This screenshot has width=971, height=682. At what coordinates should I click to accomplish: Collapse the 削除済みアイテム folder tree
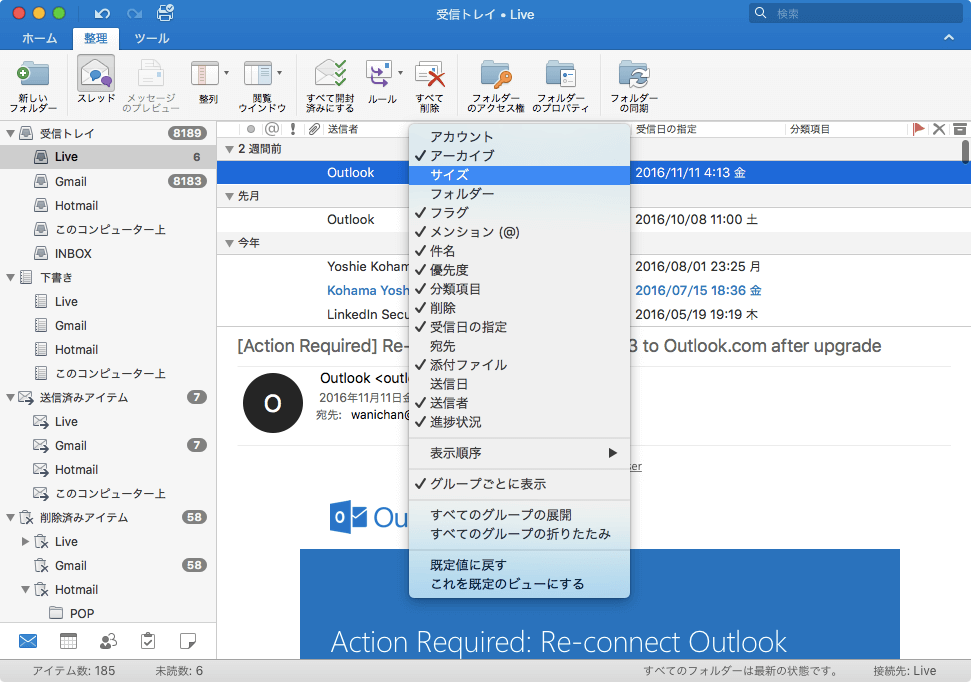[10, 517]
